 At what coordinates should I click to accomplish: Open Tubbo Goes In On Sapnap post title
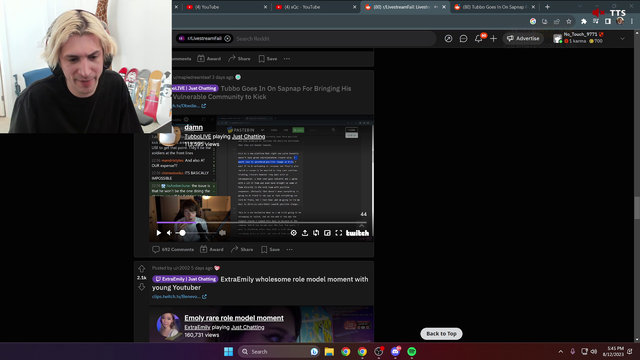coord(262,93)
